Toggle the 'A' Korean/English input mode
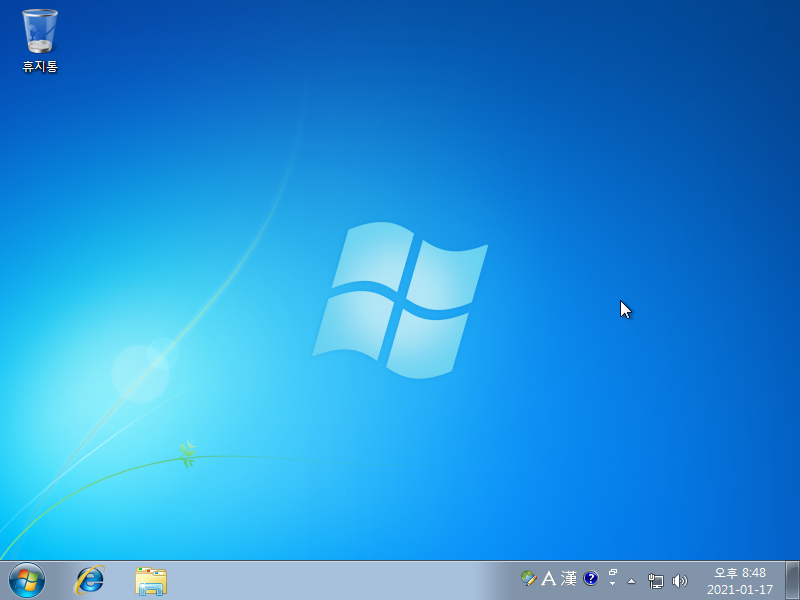 click(548, 578)
